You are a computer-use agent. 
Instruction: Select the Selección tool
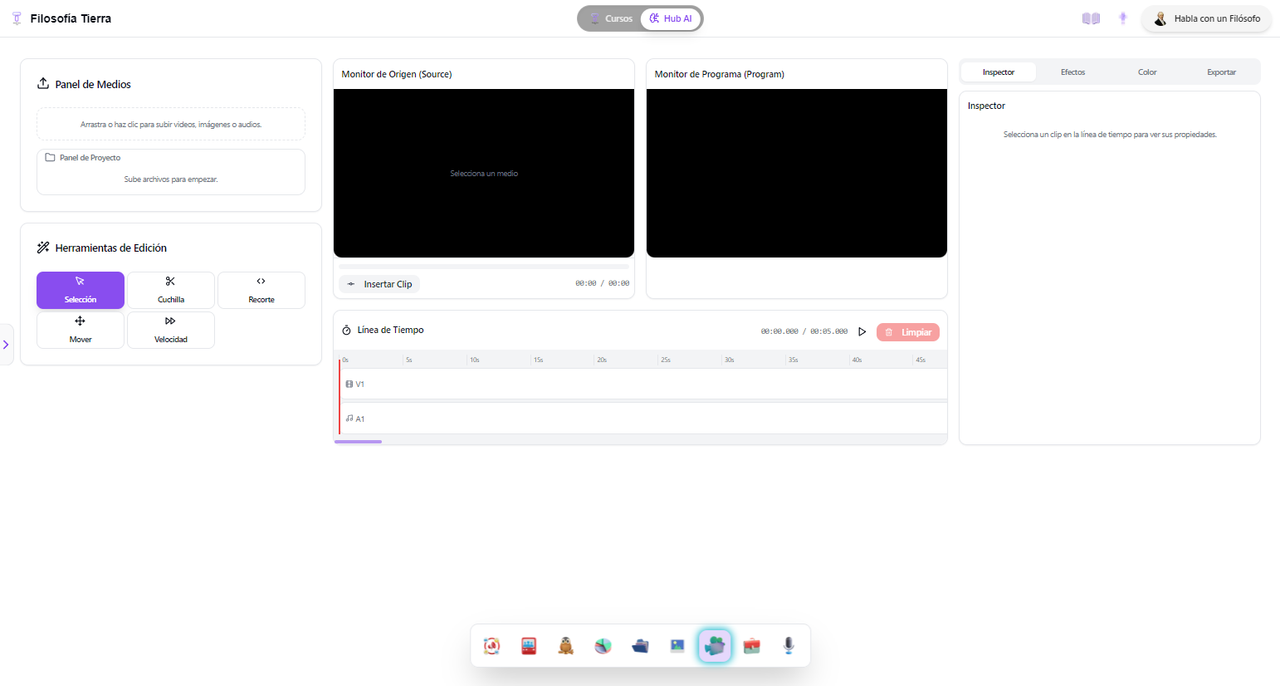coord(80,290)
